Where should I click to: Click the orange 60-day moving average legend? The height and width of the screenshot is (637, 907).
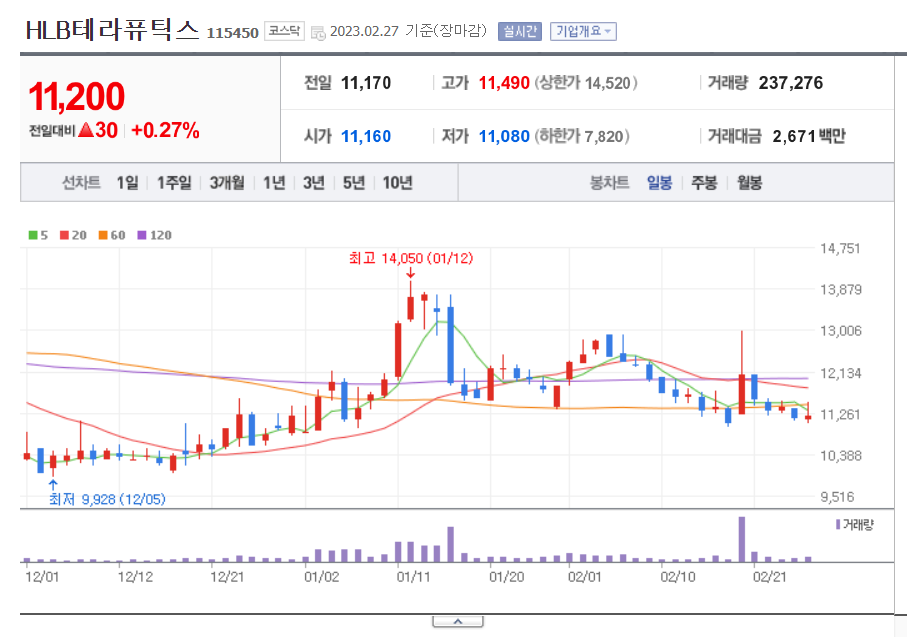[x=112, y=235]
